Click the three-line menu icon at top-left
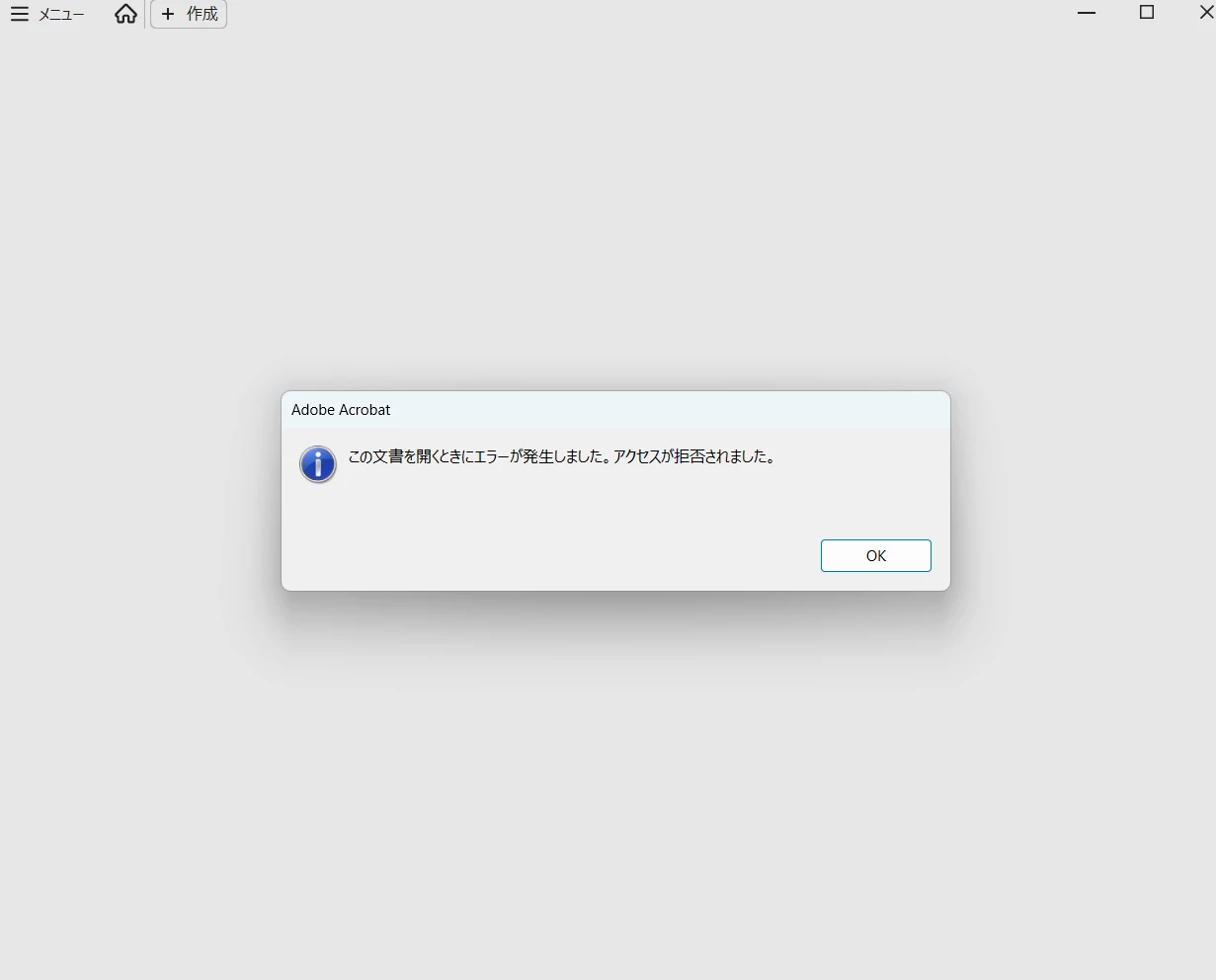 [20, 14]
